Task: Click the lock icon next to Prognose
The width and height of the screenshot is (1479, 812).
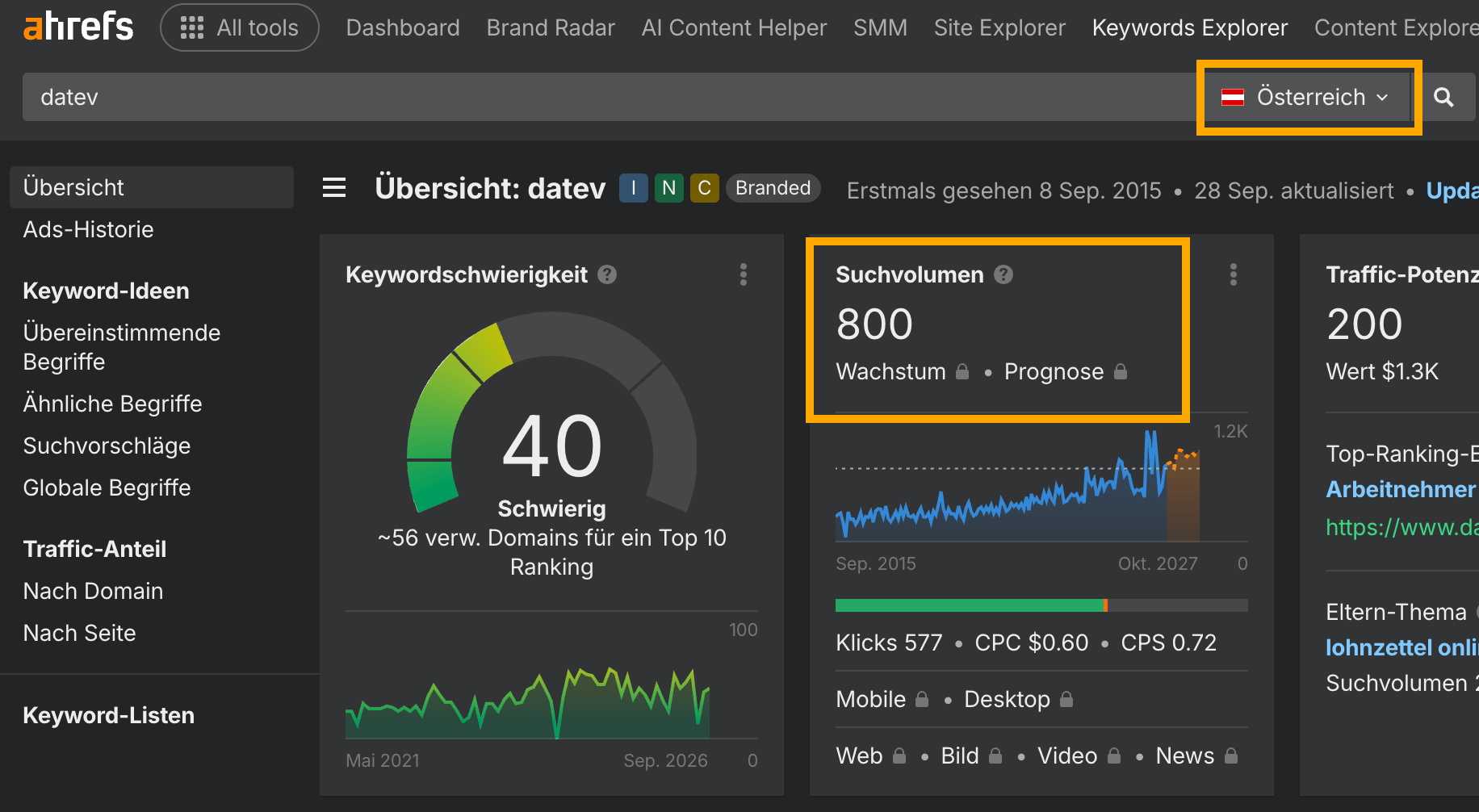Action: pos(1121,371)
